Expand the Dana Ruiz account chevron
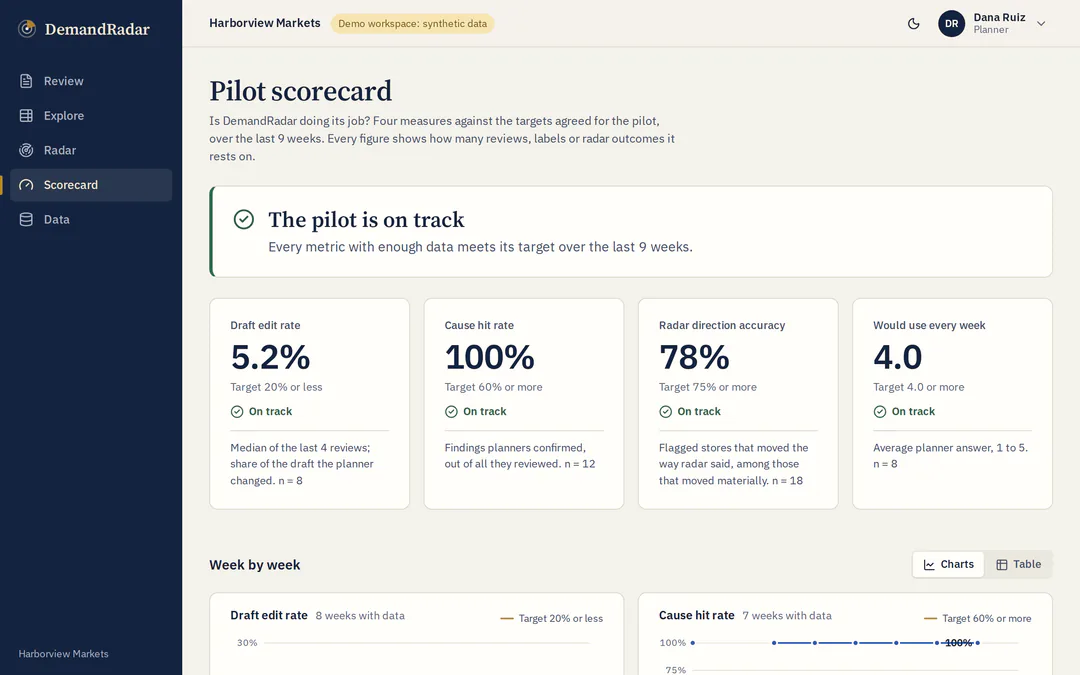The width and height of the screenshot is (1080, 675). (1041, 23)
